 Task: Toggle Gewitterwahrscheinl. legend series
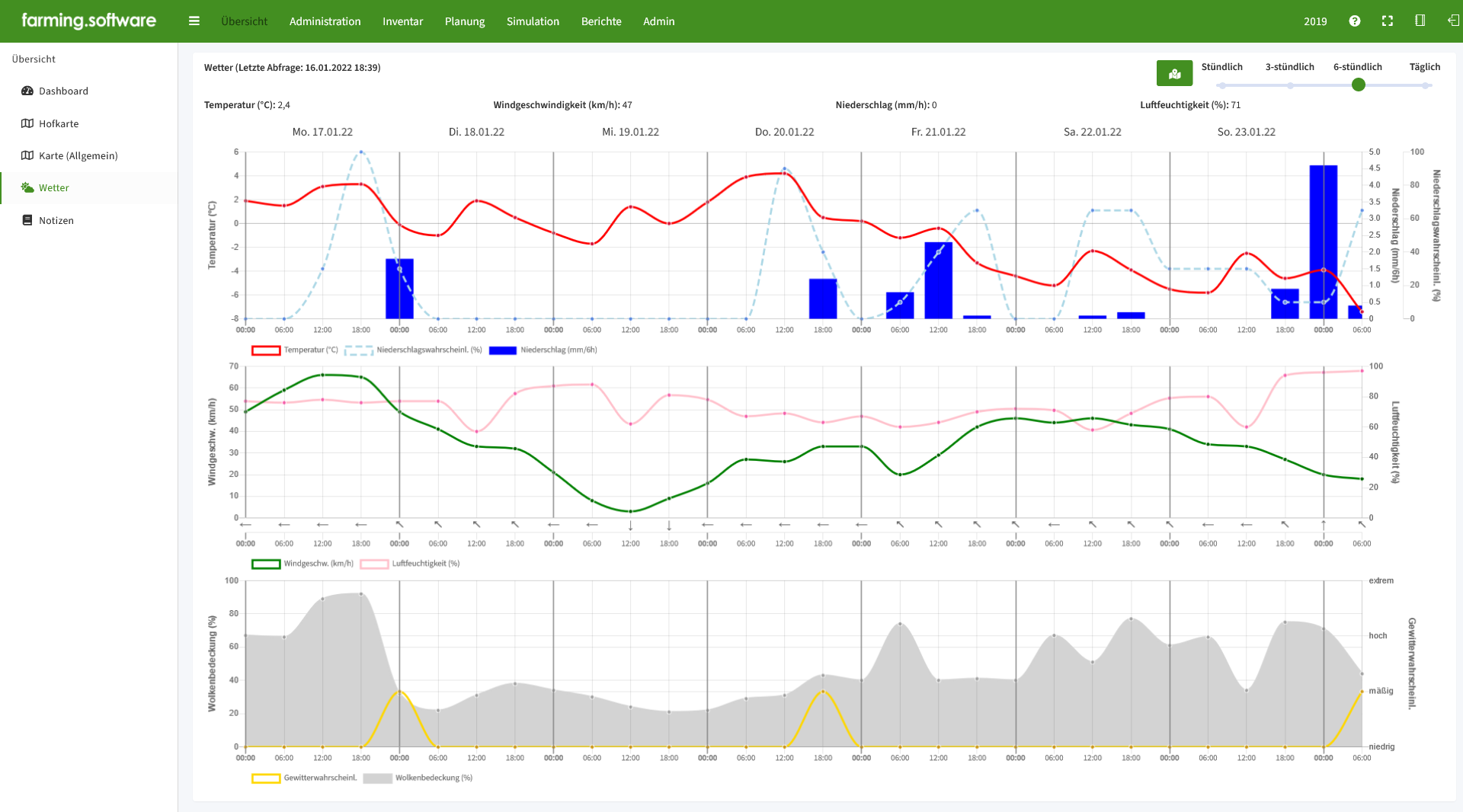(x=304, y=778)
